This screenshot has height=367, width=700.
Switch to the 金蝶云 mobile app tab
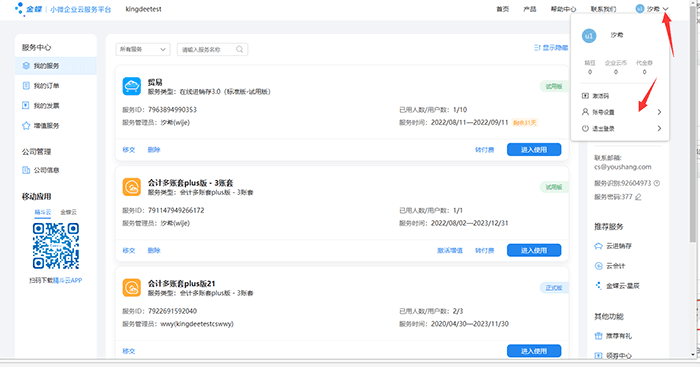69,212
